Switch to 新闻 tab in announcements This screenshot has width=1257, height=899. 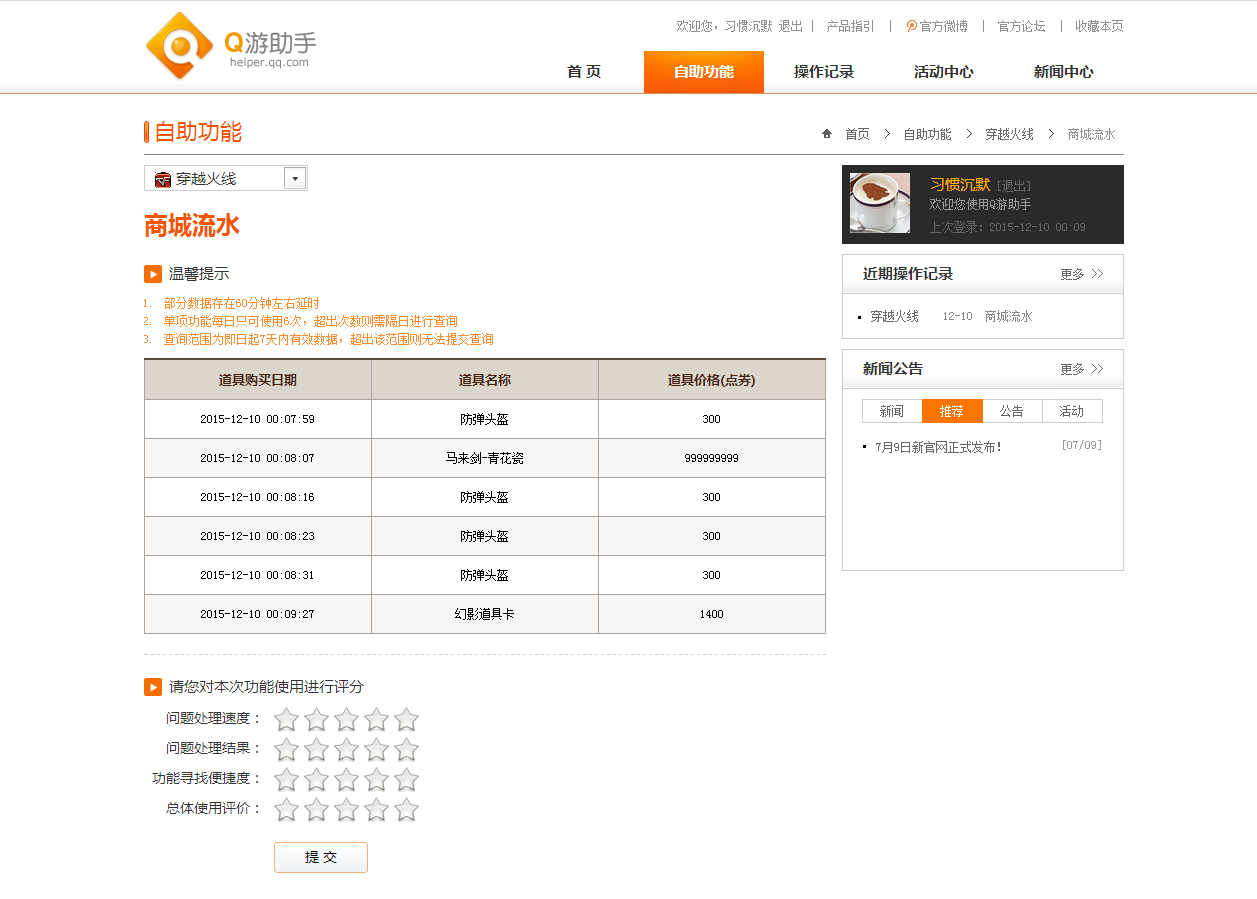point(892,411)
